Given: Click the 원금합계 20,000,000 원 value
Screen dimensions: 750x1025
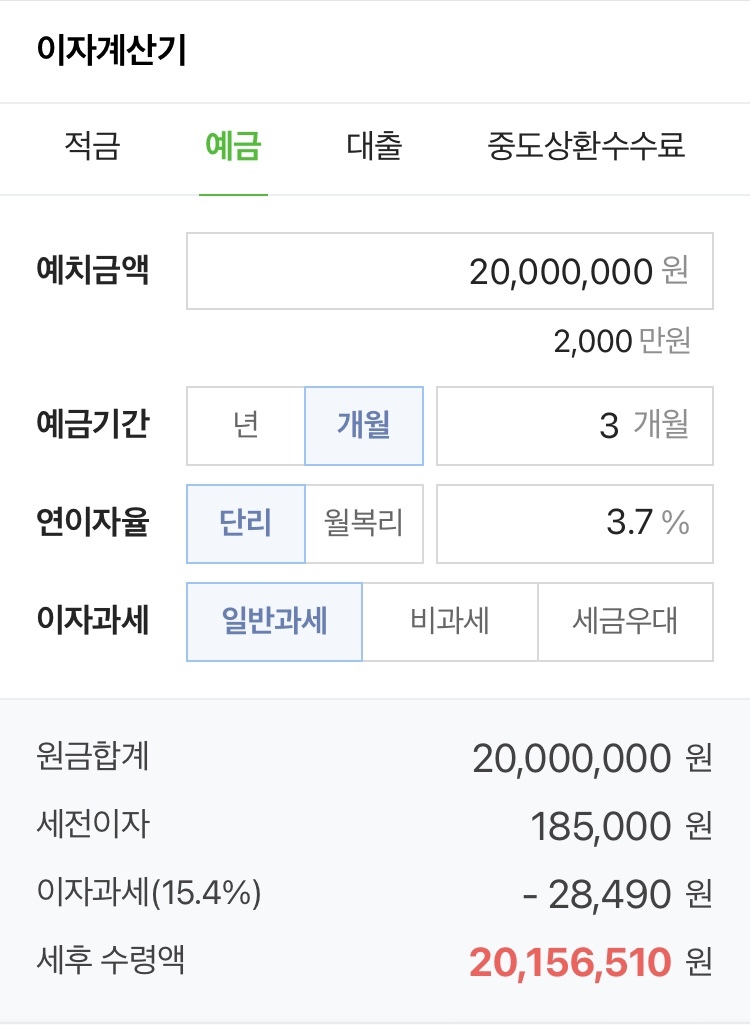Looking at the screenshot, I should [592, 758].
